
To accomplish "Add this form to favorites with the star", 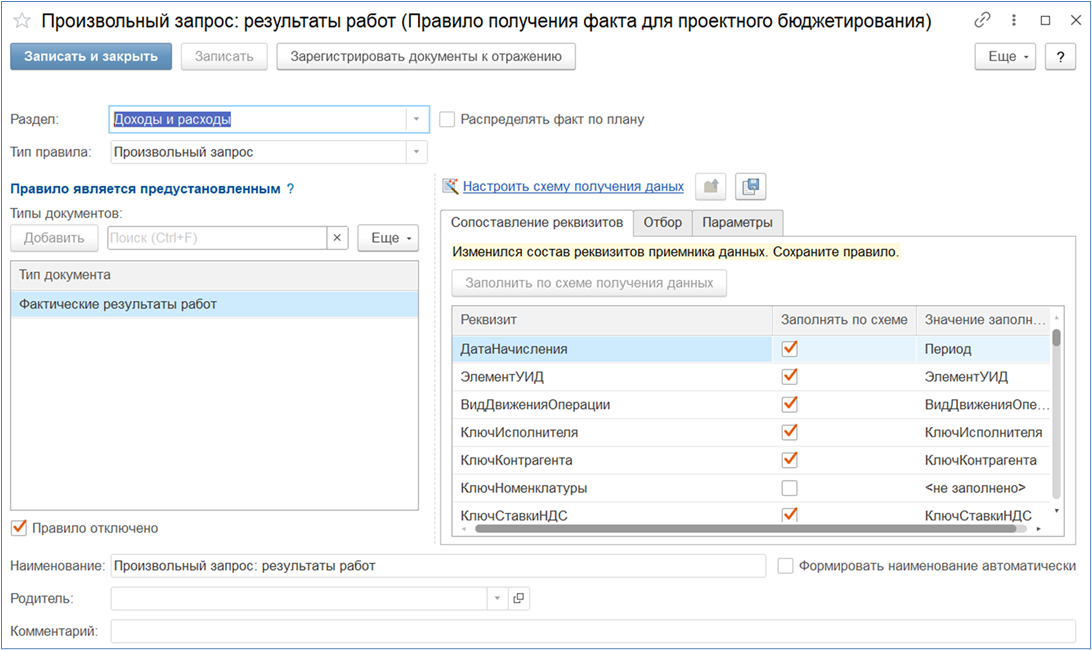I will pyautogui.click(x=21, y=21).
